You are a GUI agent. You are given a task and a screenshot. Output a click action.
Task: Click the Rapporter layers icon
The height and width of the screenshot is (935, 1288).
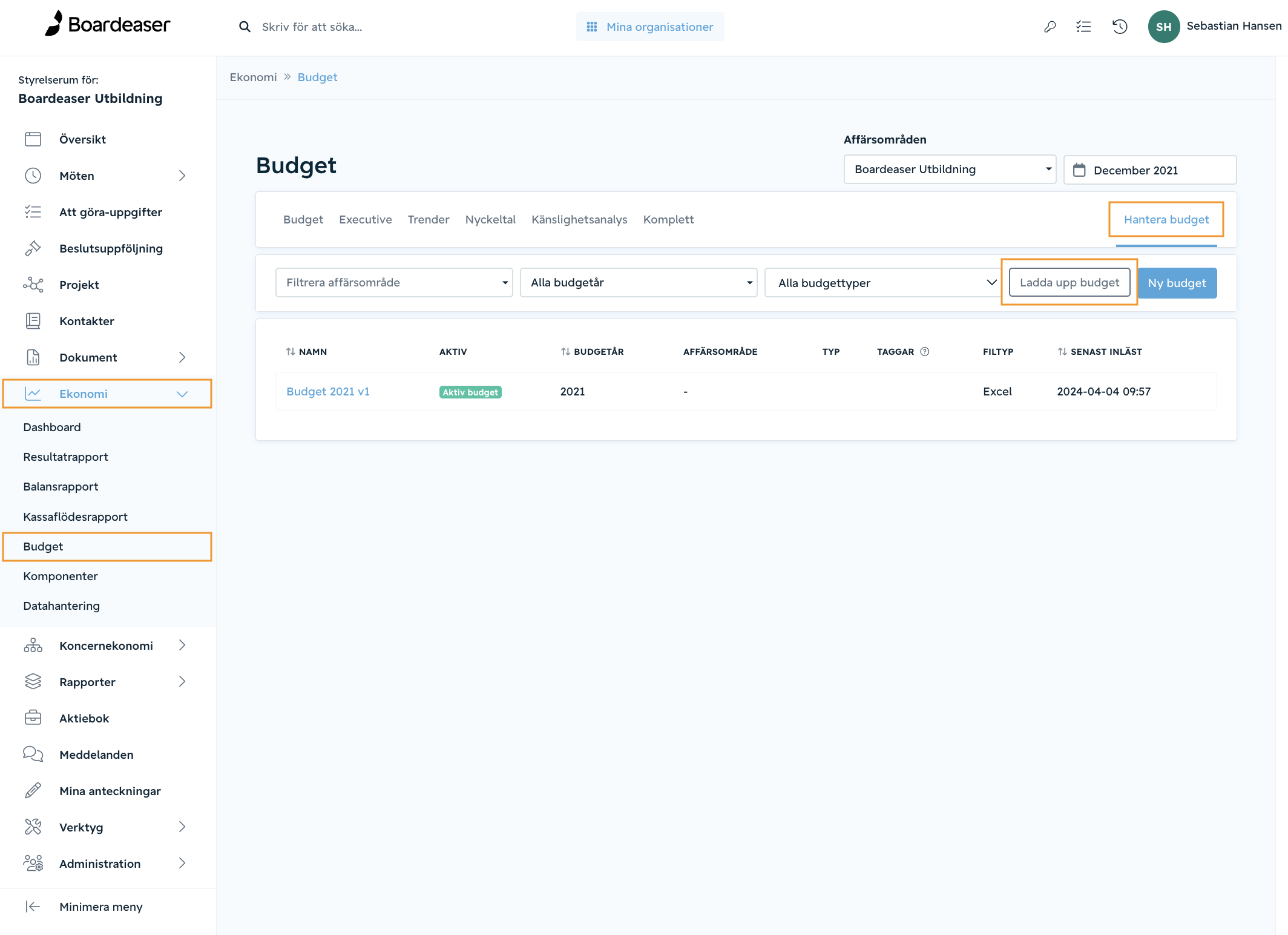tap(33, 682)
